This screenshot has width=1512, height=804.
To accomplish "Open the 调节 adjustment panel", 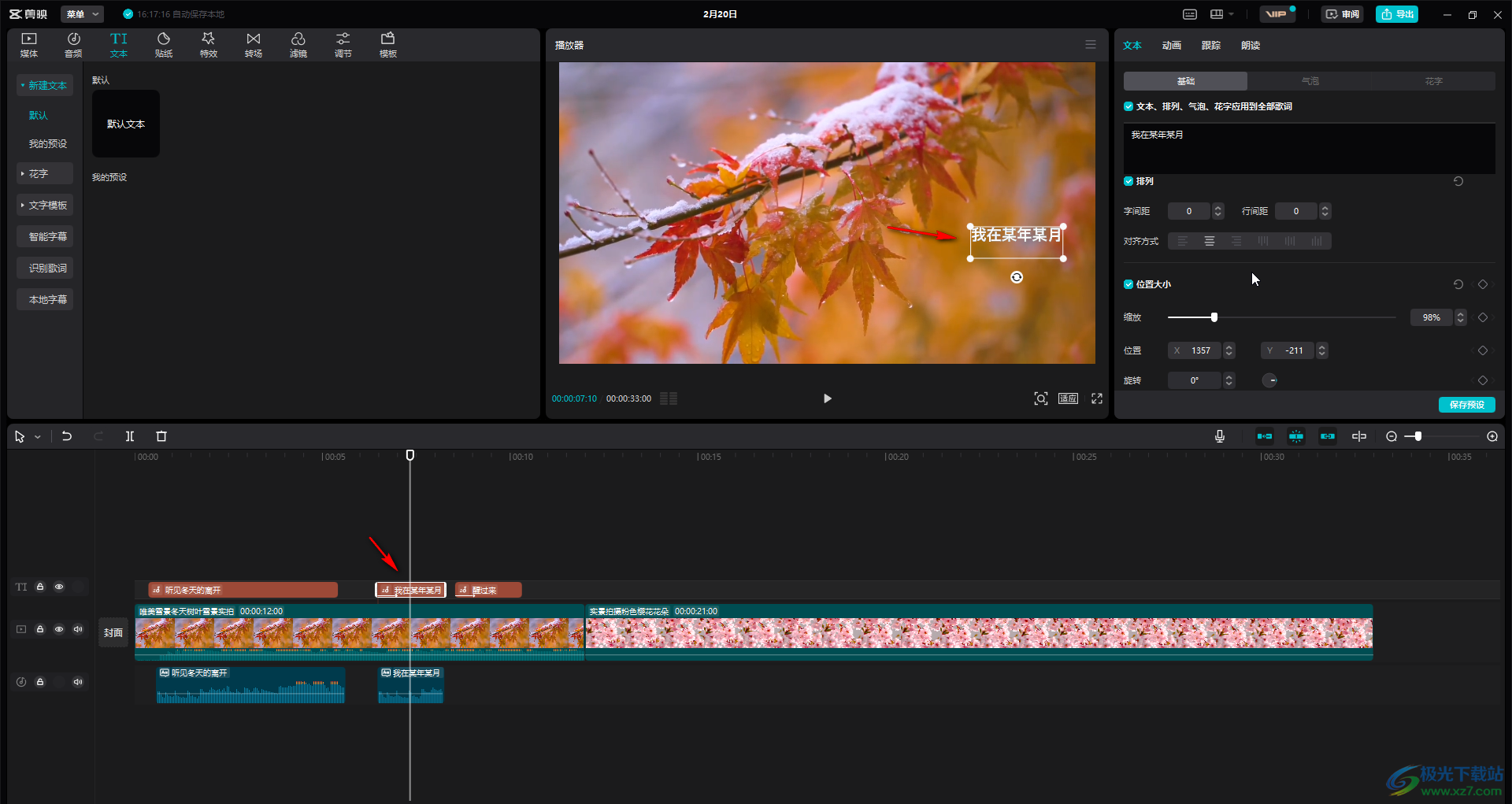I will [x=343, y=45].
